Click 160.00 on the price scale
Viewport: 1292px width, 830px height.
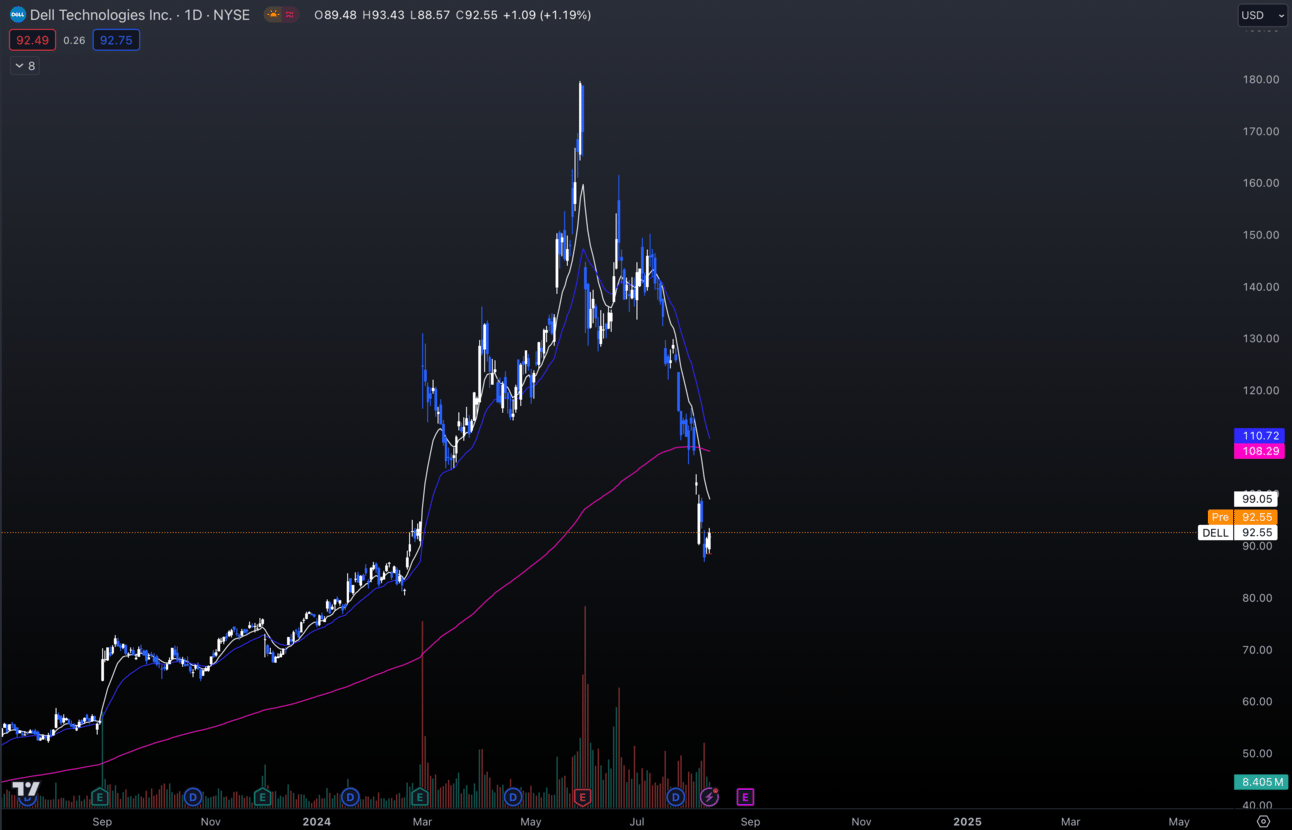(x=1260, y=183)
